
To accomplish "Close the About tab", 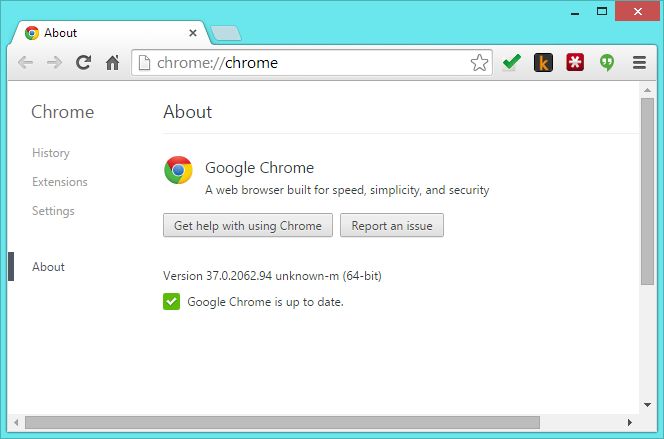I will (x=193, y=33).
